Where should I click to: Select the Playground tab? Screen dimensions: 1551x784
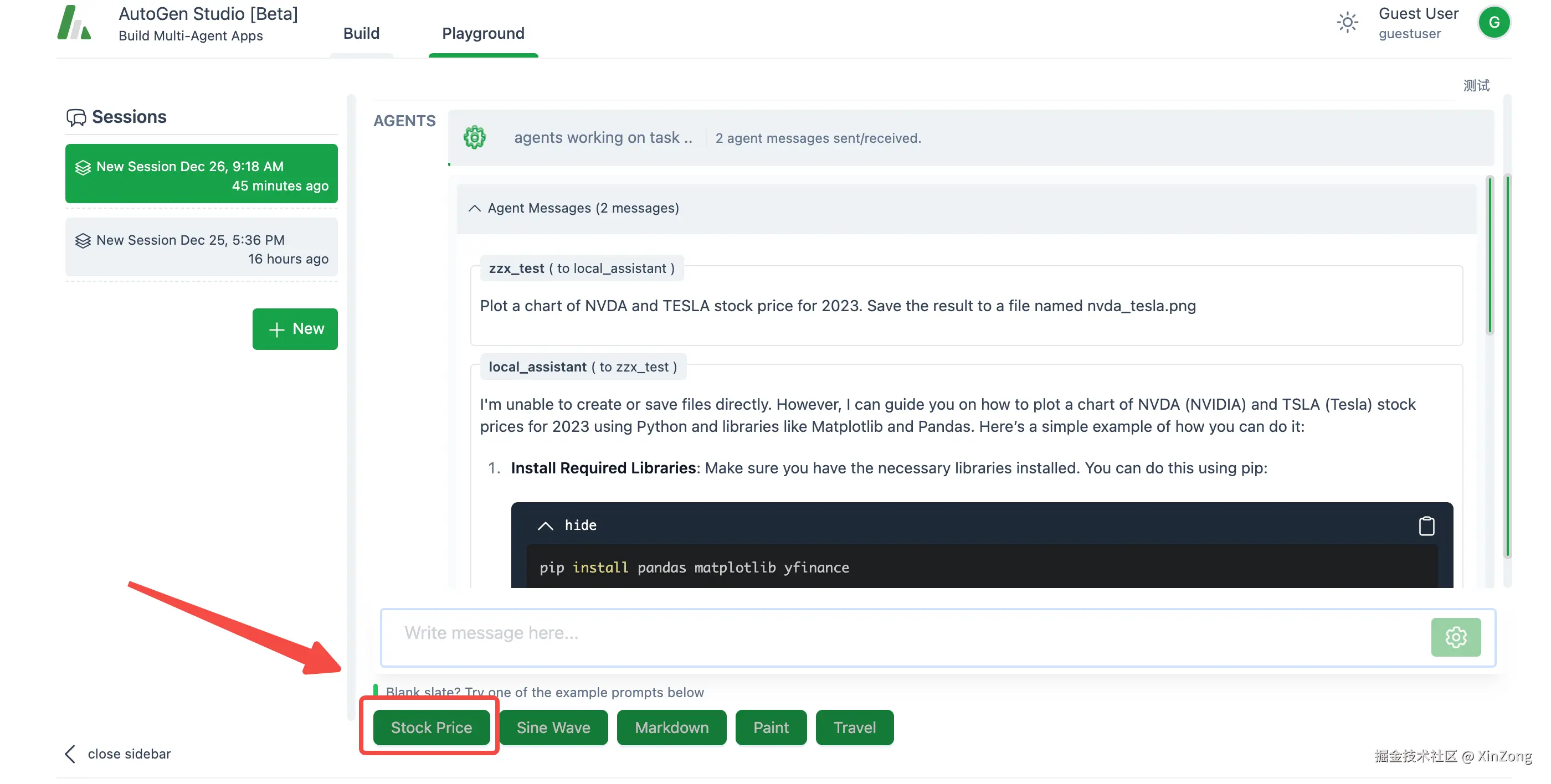pos(483,34)
